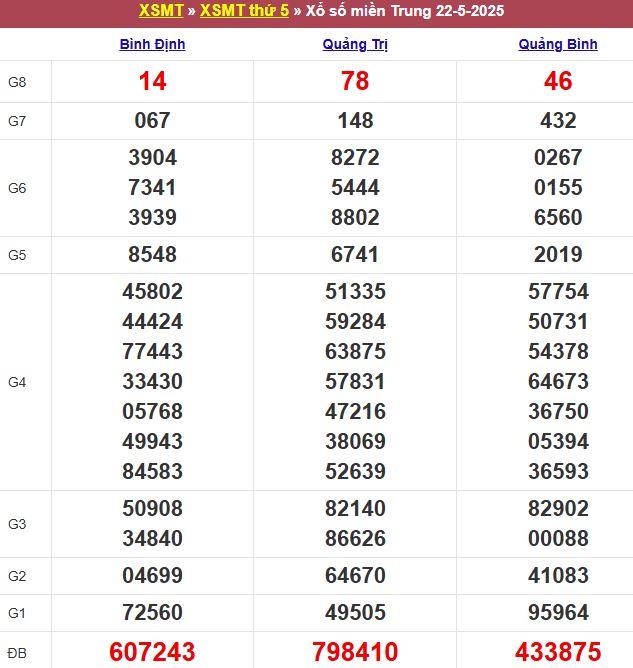The height and width of the screenshot is (668, 633).
Task: Click the ĐB row label
Action: [17, 653]
